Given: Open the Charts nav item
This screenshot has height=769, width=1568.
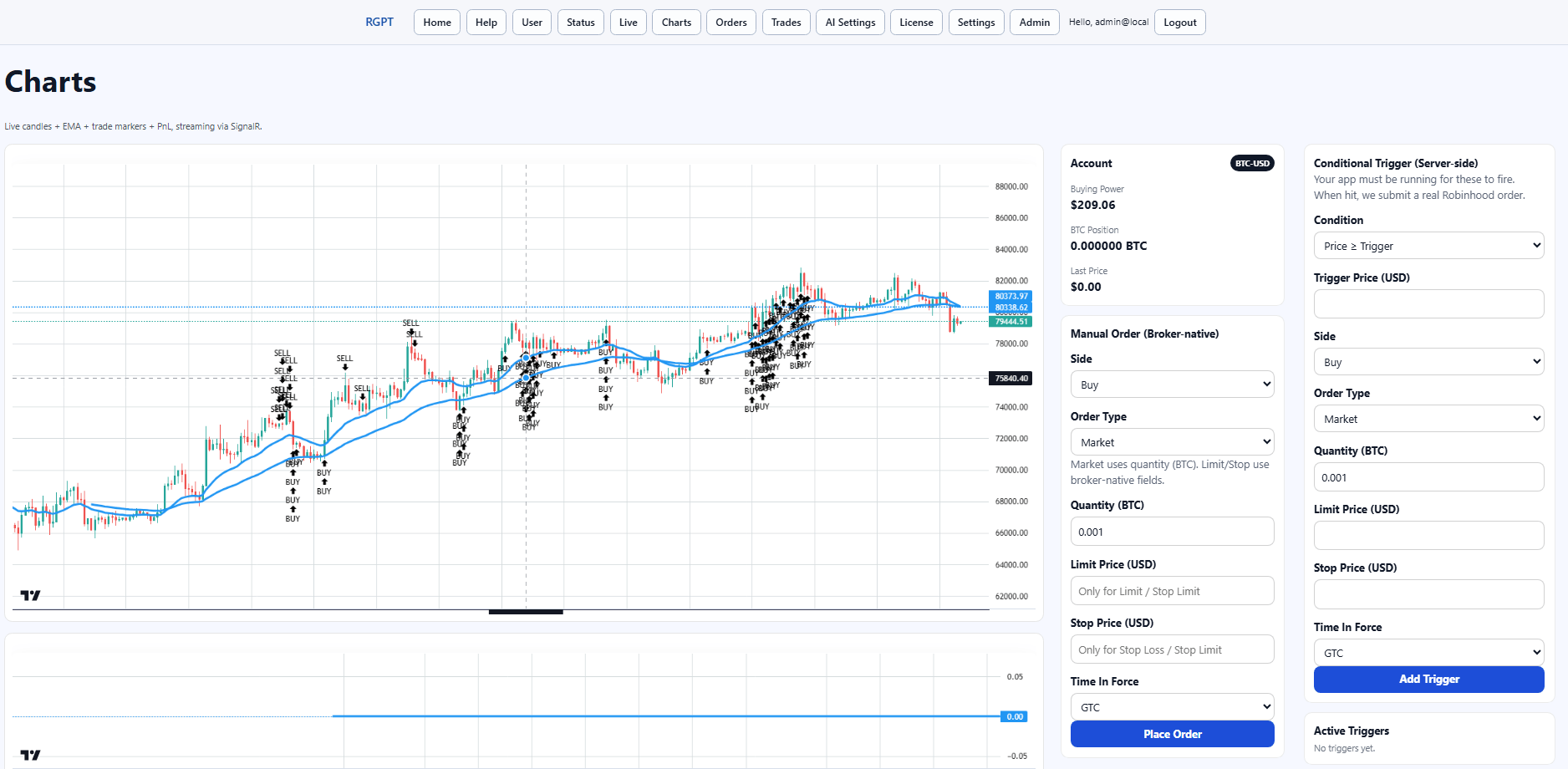Looking at the screenshot, I should coord(676,23).
